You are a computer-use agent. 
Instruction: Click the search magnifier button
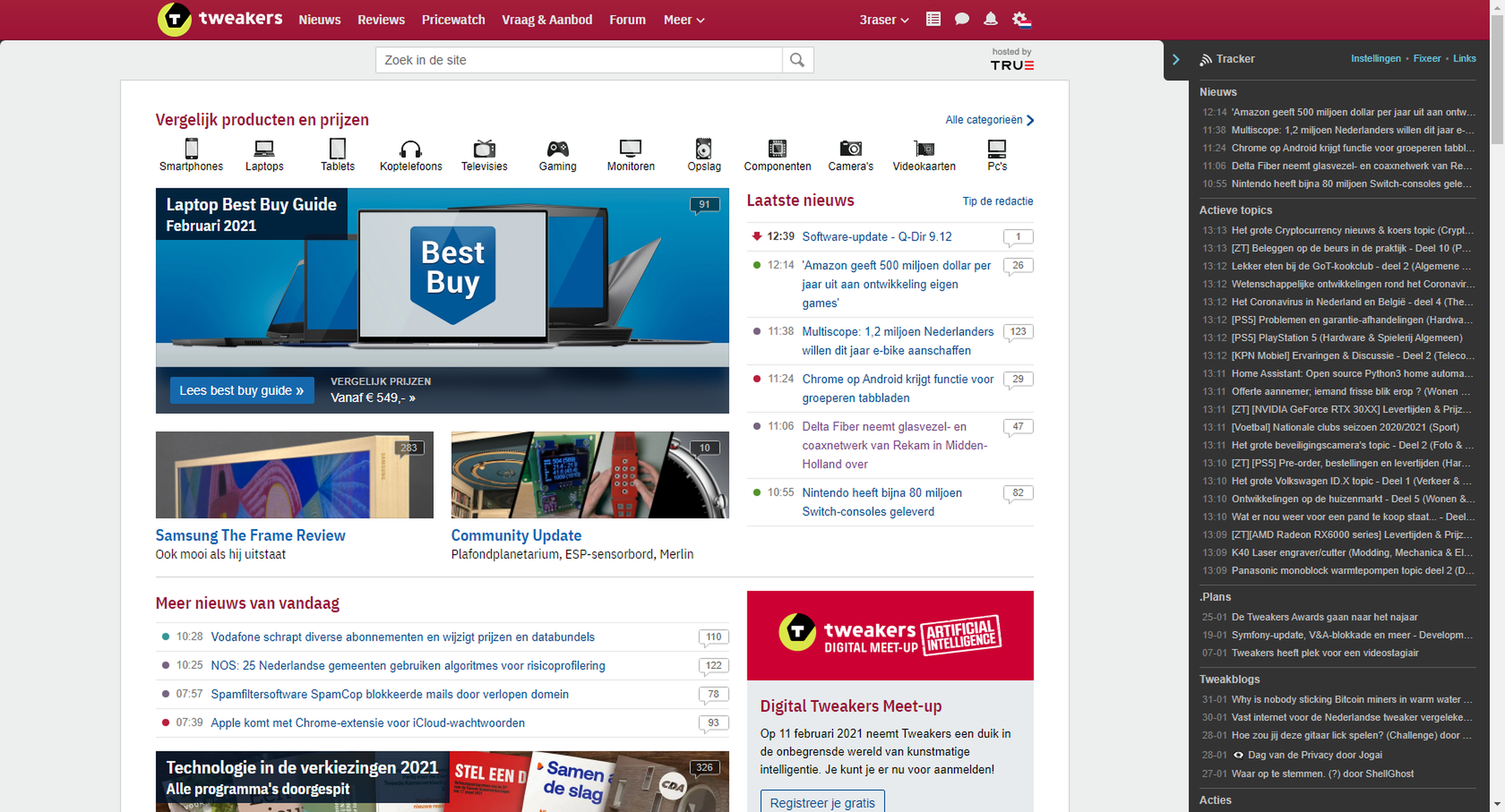[797, 60]
